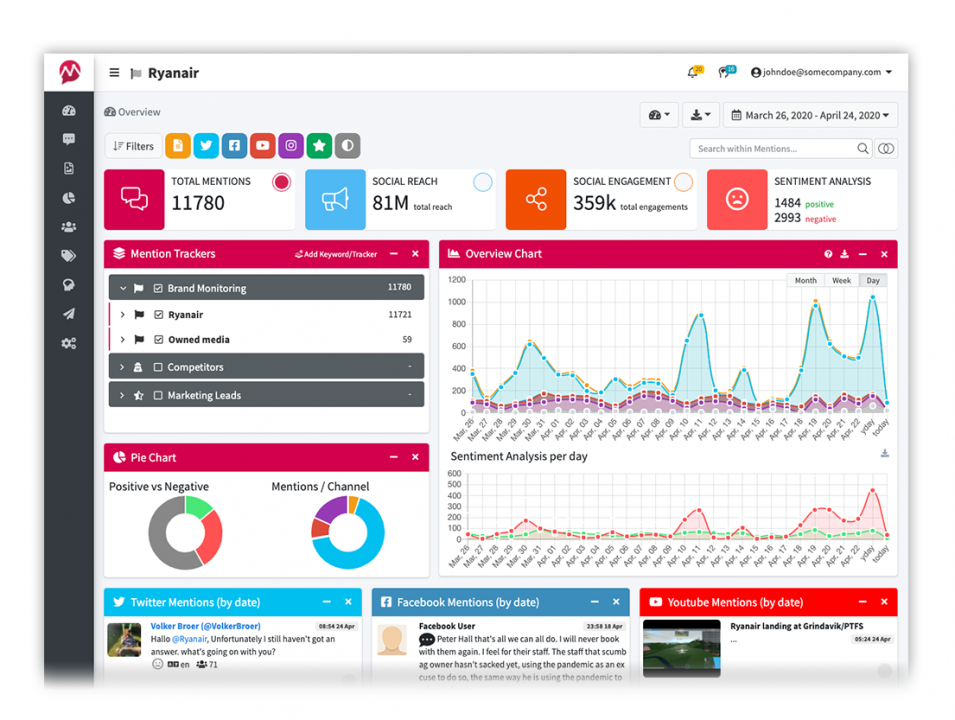Toggle the Facebook channel filter
Screen dimensions: 955x720
click(x=234, y=146)
